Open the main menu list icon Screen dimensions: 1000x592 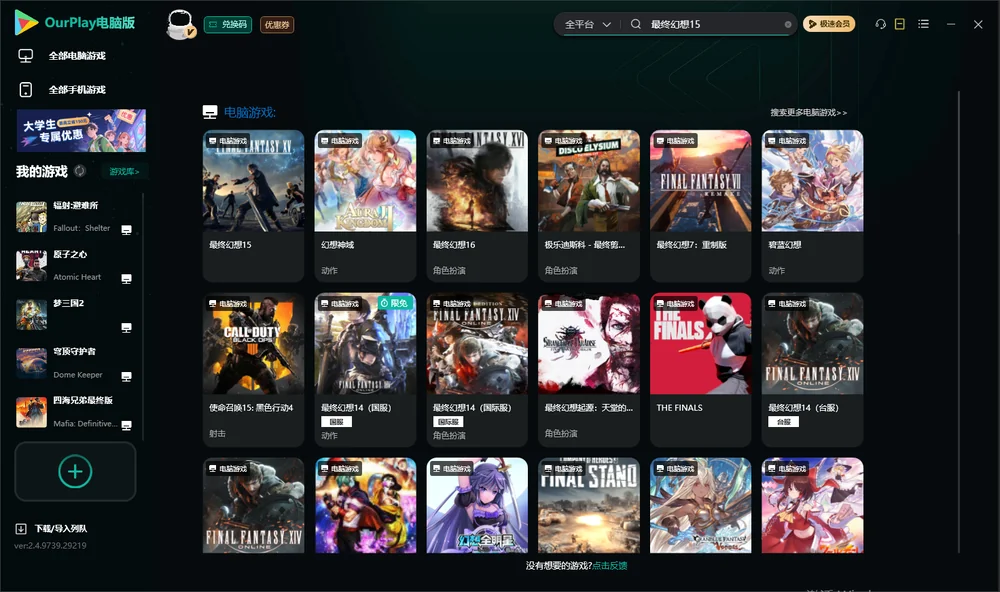pyautogui.click(x=923, y=24)
